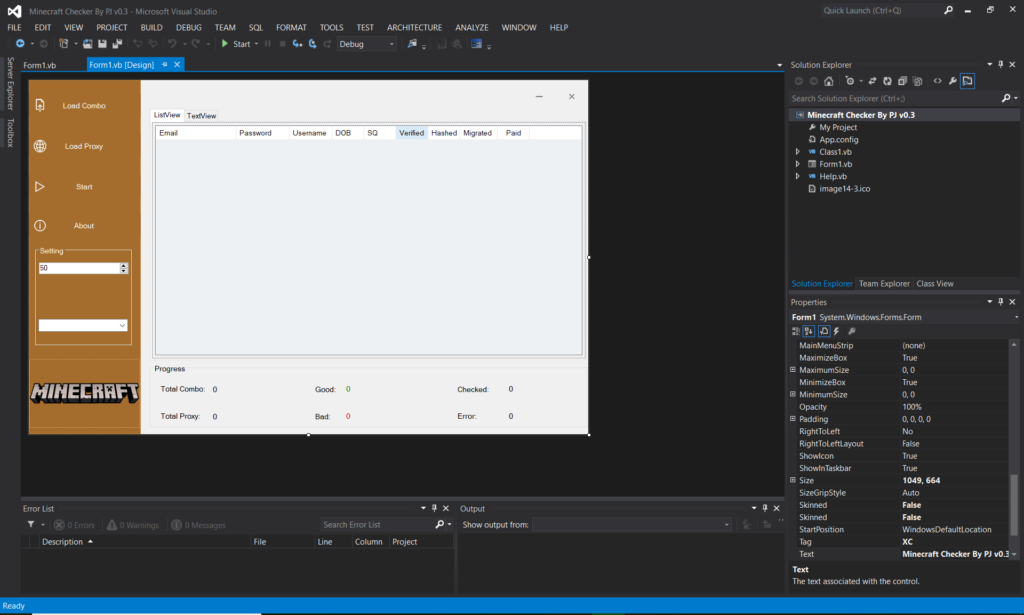This screenshot has width=1024, height=615.
Task: Open the DEBUG menu
Action: point(189,27)
